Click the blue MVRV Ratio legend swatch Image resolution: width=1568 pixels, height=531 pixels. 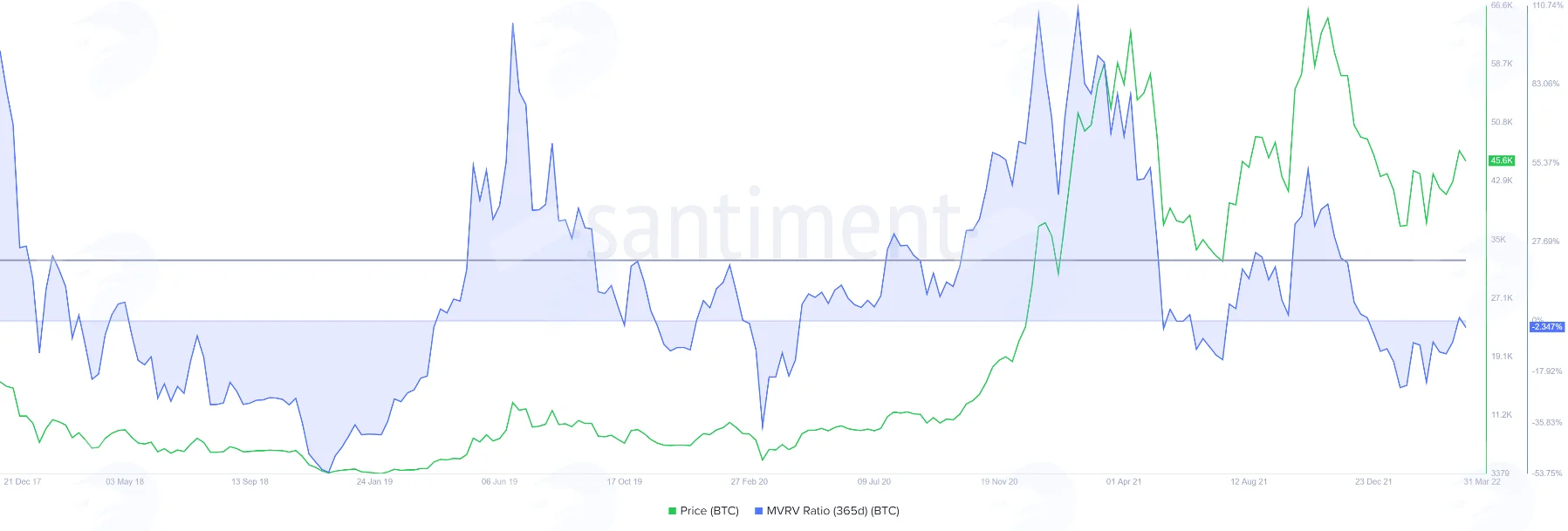click(x=759, y=511)
